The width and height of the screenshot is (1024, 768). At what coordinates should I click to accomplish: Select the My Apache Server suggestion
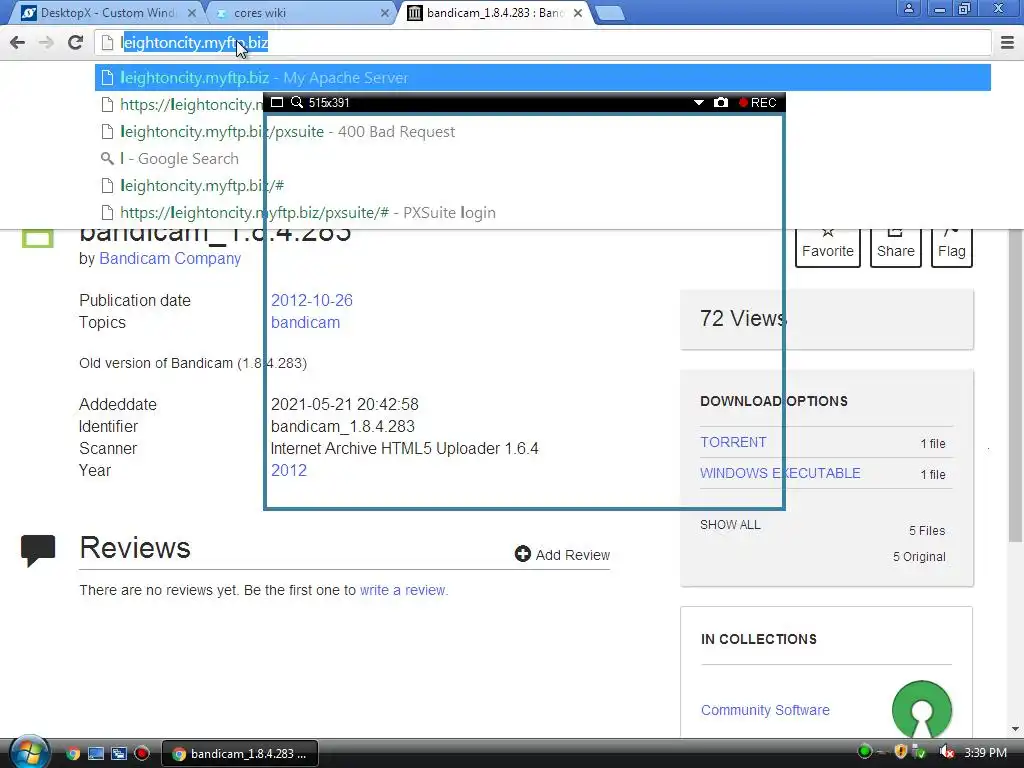543,78
